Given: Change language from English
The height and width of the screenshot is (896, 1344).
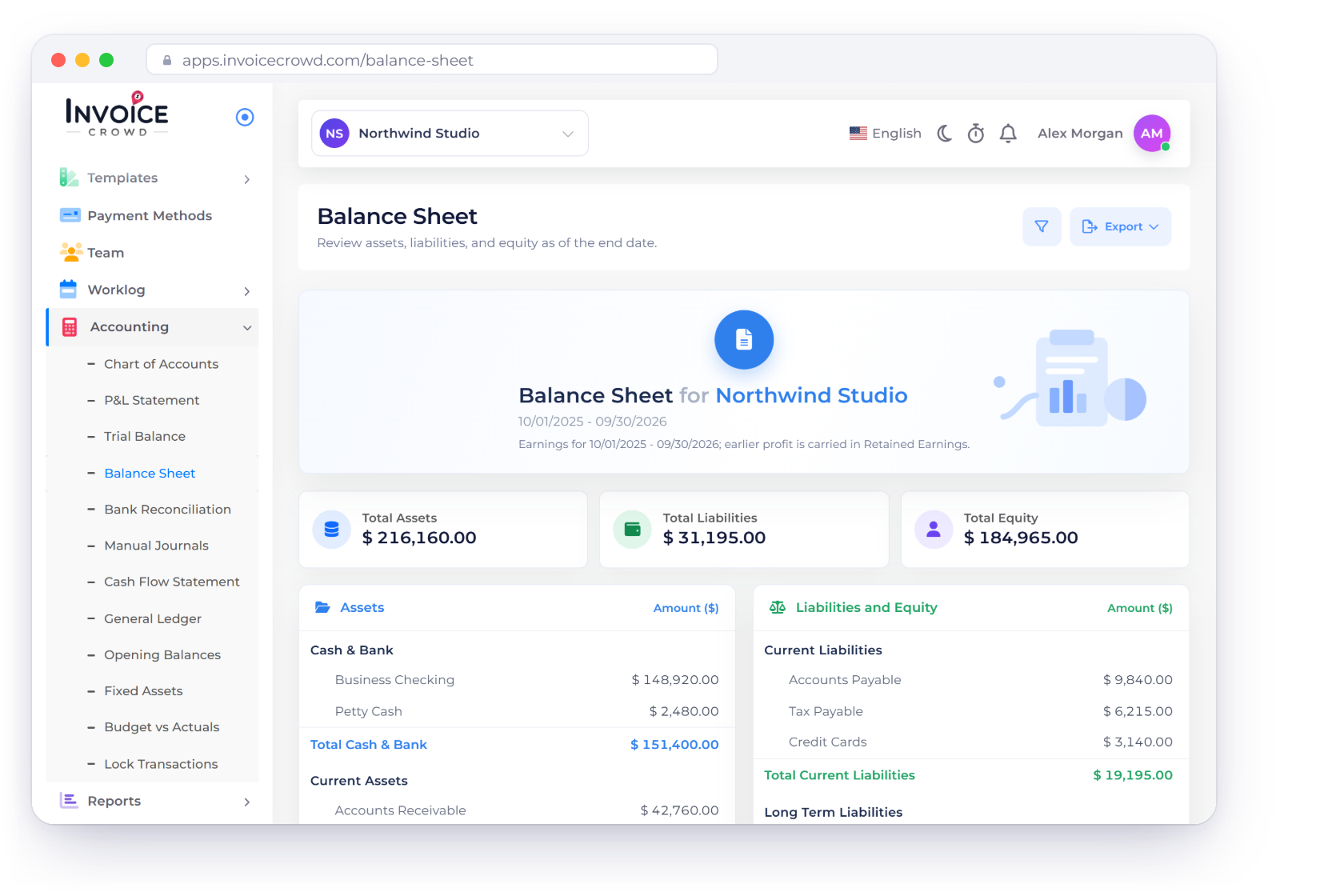Looking at the screenshot, I should tap(886, 134).
